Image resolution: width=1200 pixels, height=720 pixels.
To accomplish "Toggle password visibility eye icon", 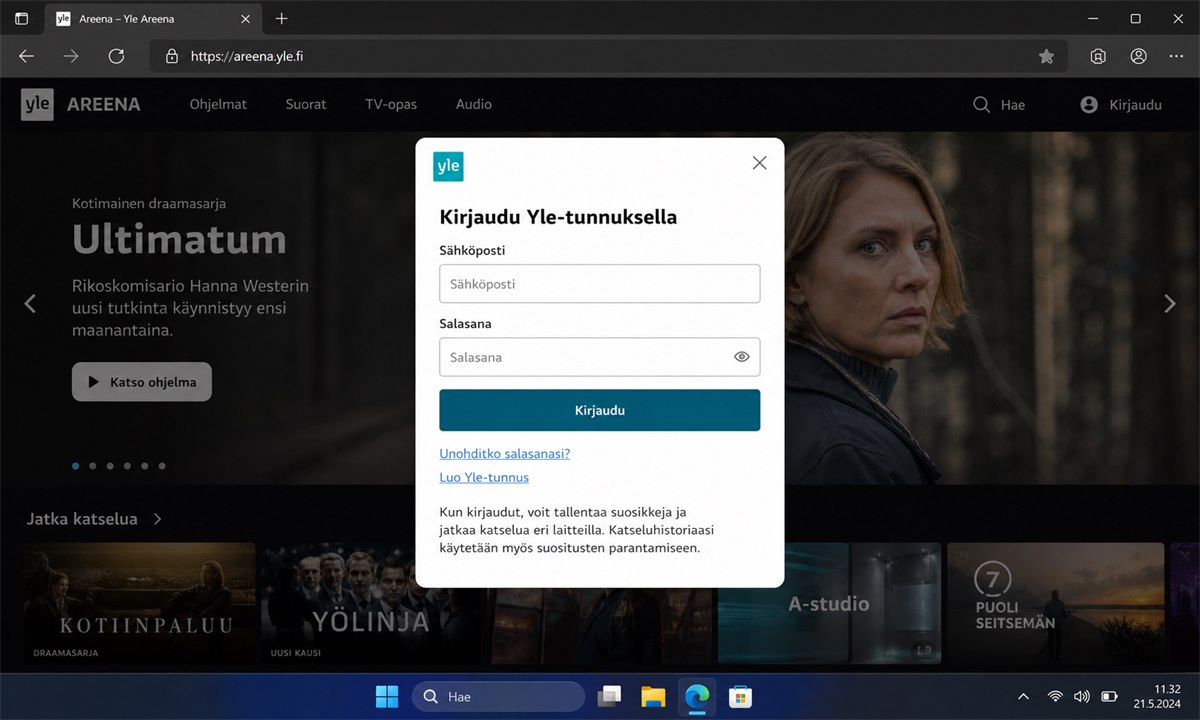I will [741, 356].
